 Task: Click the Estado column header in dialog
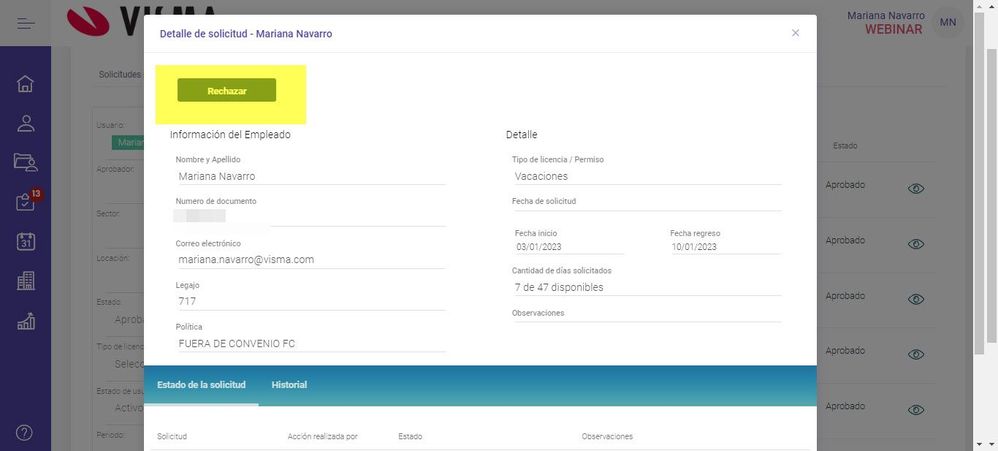click(x=410, y=436)
